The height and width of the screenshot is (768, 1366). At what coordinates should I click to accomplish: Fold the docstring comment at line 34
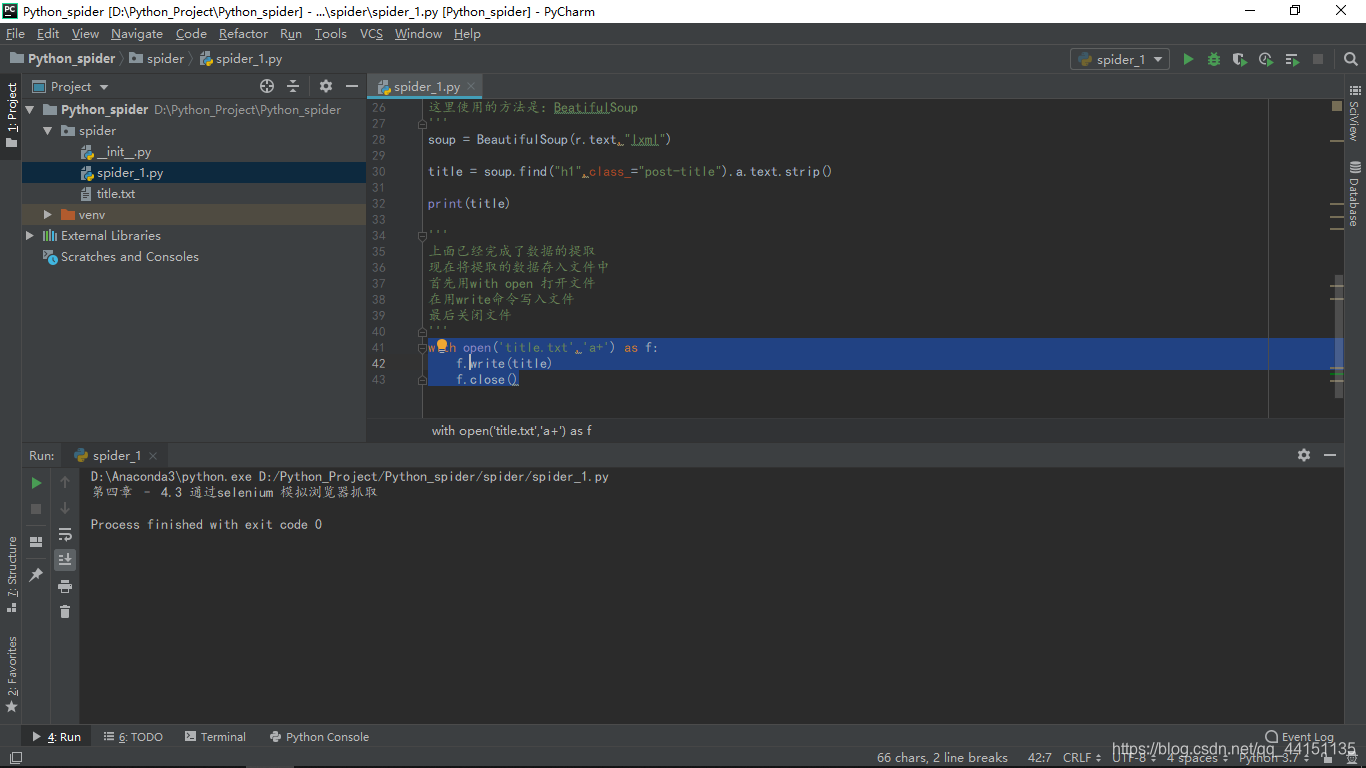tap(423, 235)
